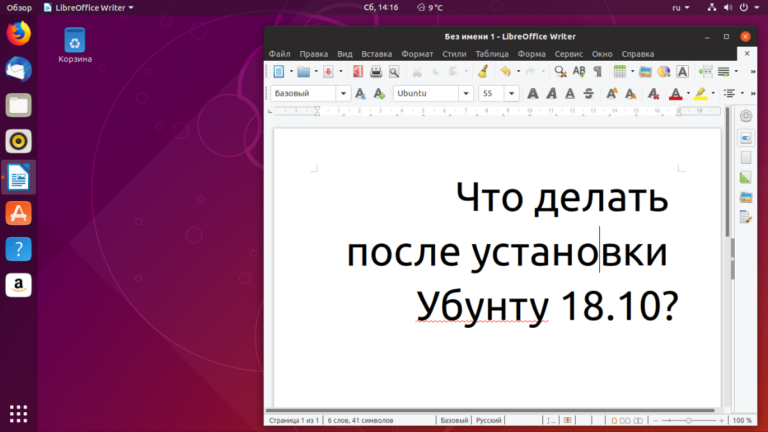
Task: Select the Clone Formatting brush
Action: click(x=483, y=72)
